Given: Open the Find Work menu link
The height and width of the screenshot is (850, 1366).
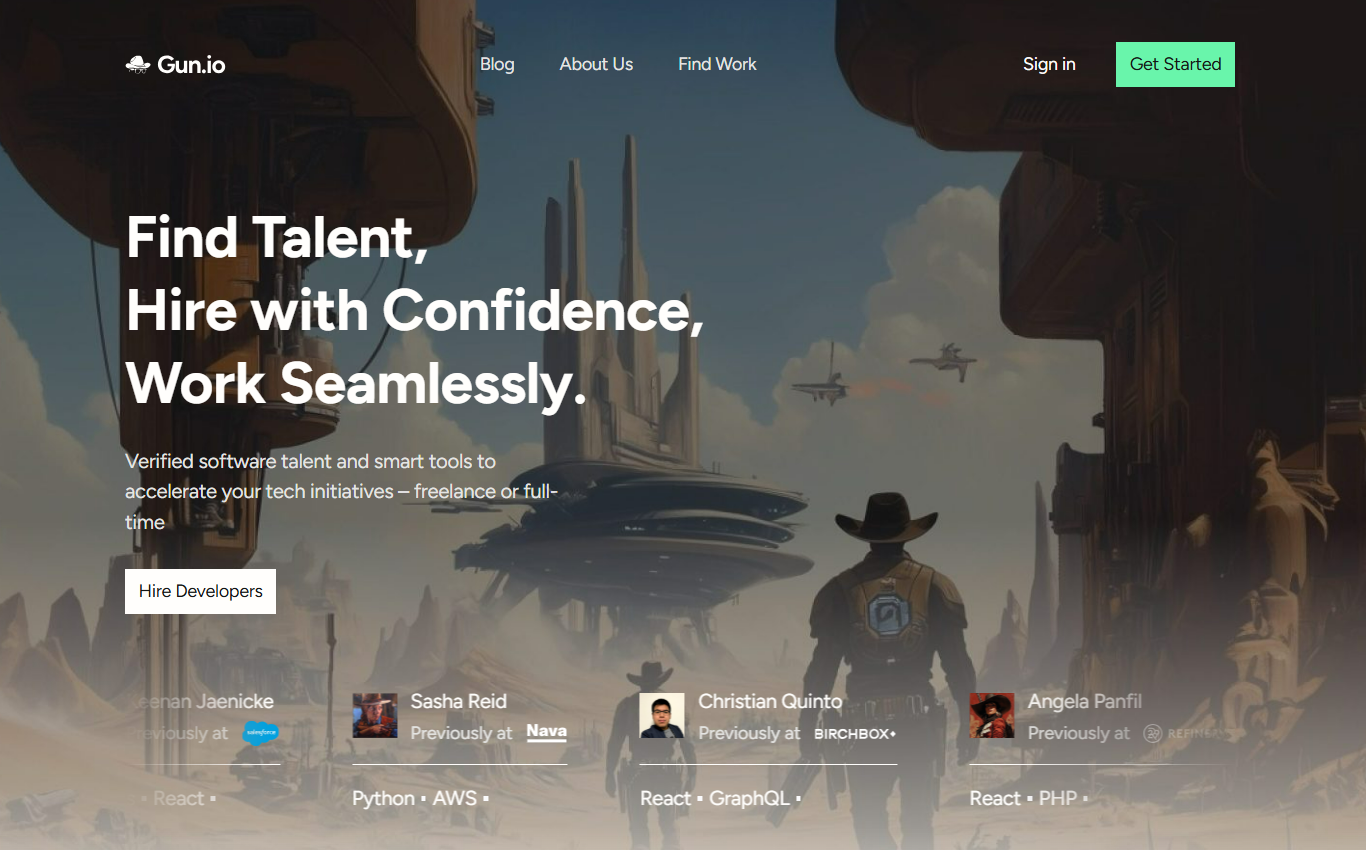Looking at the screenshot, I should tap(717, 64).
